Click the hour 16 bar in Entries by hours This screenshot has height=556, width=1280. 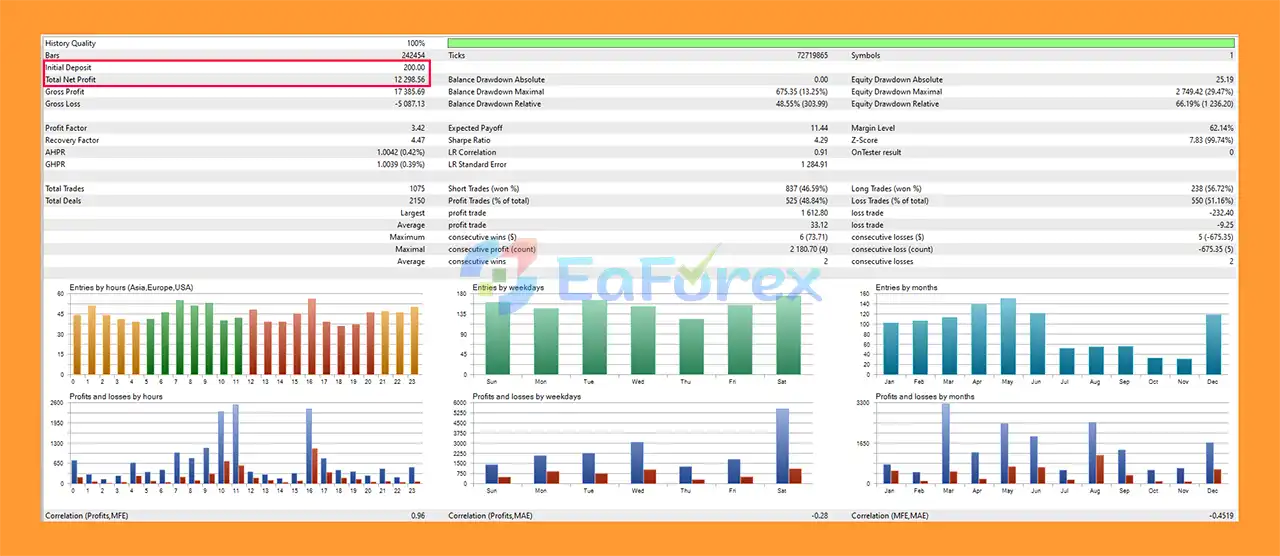(x=311, y=336)
